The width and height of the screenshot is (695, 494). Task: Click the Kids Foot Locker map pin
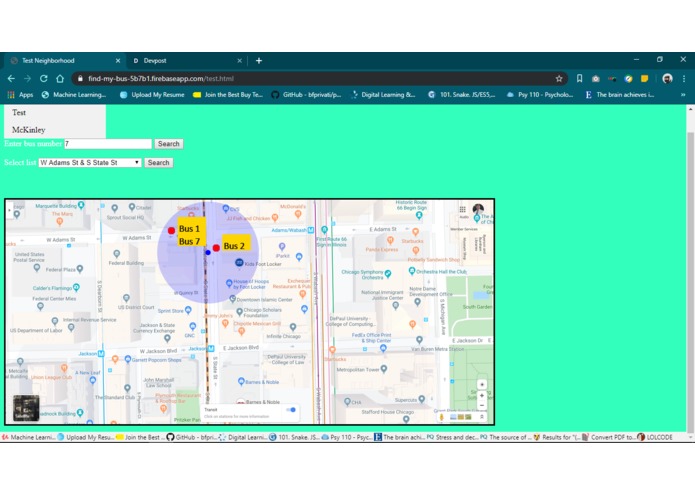[x=239, y=263]
